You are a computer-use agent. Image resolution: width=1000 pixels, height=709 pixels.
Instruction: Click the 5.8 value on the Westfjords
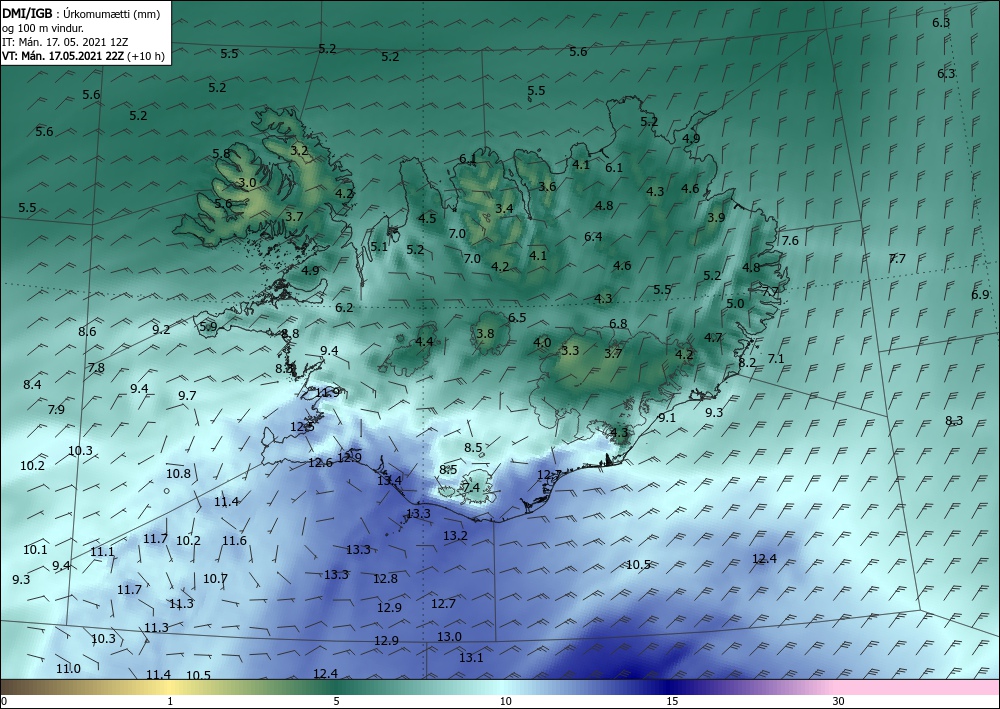[x=221, y=154]
